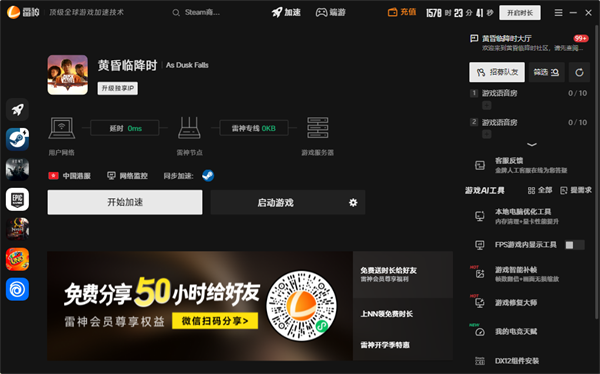Click the 雷神专线 0KB box

coord(253,128)
